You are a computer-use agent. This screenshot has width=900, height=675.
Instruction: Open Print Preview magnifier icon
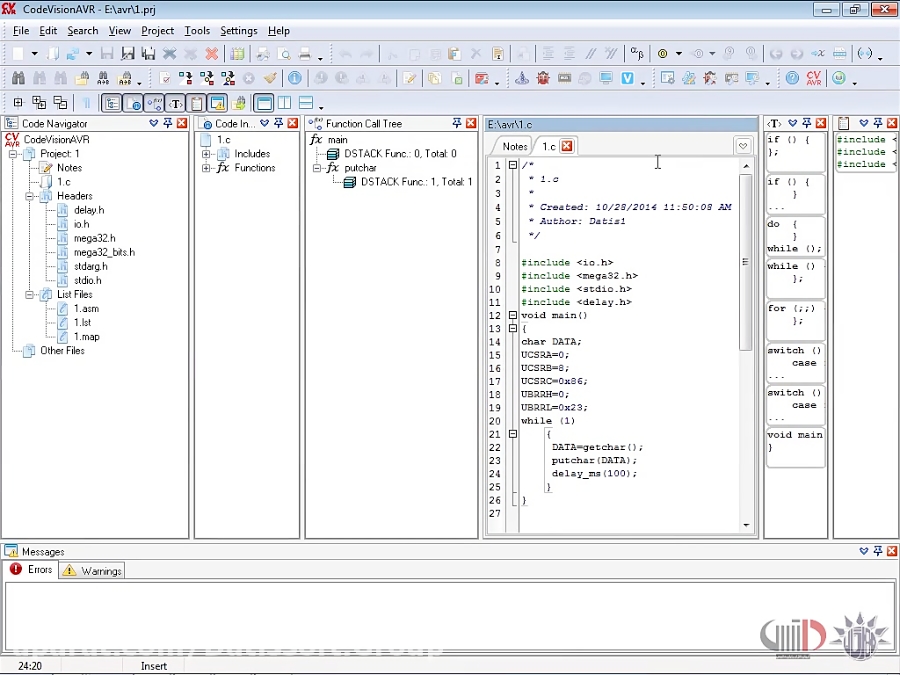284,53
